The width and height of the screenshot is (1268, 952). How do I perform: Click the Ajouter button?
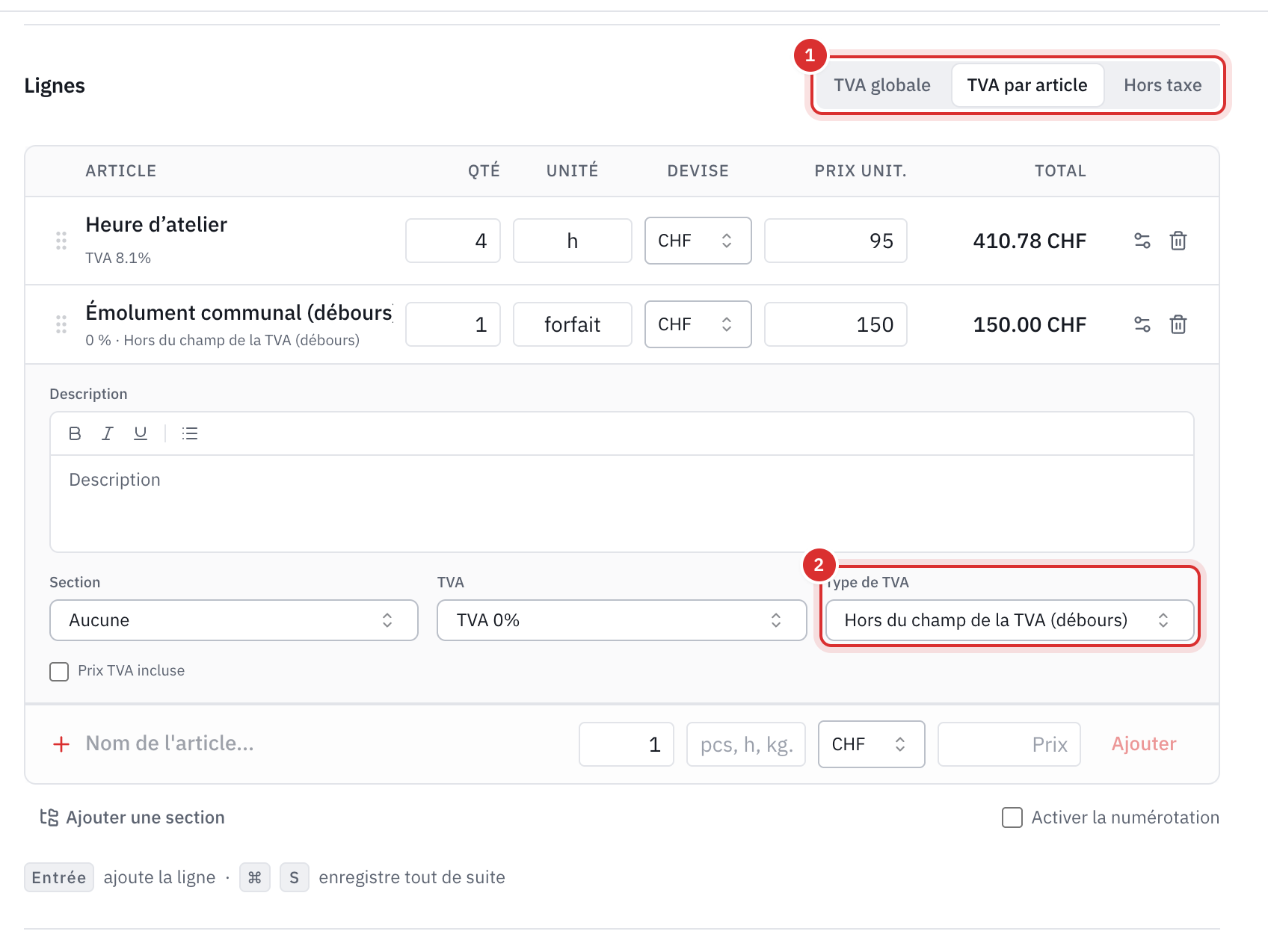click(1144, 744)
